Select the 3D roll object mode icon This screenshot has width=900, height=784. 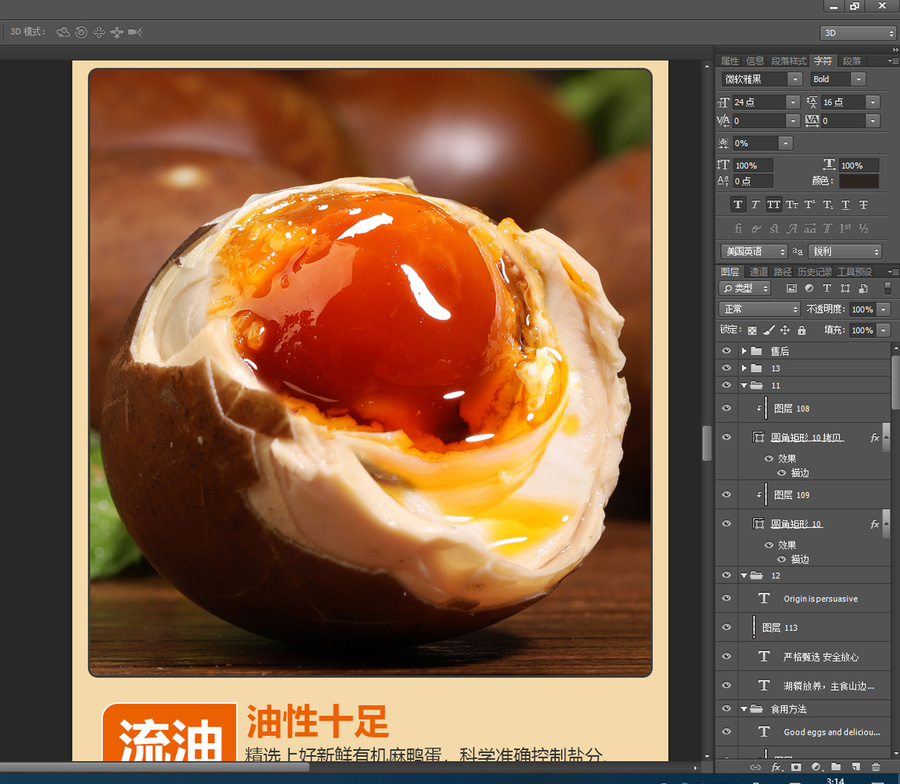click(x=82, y=32)
